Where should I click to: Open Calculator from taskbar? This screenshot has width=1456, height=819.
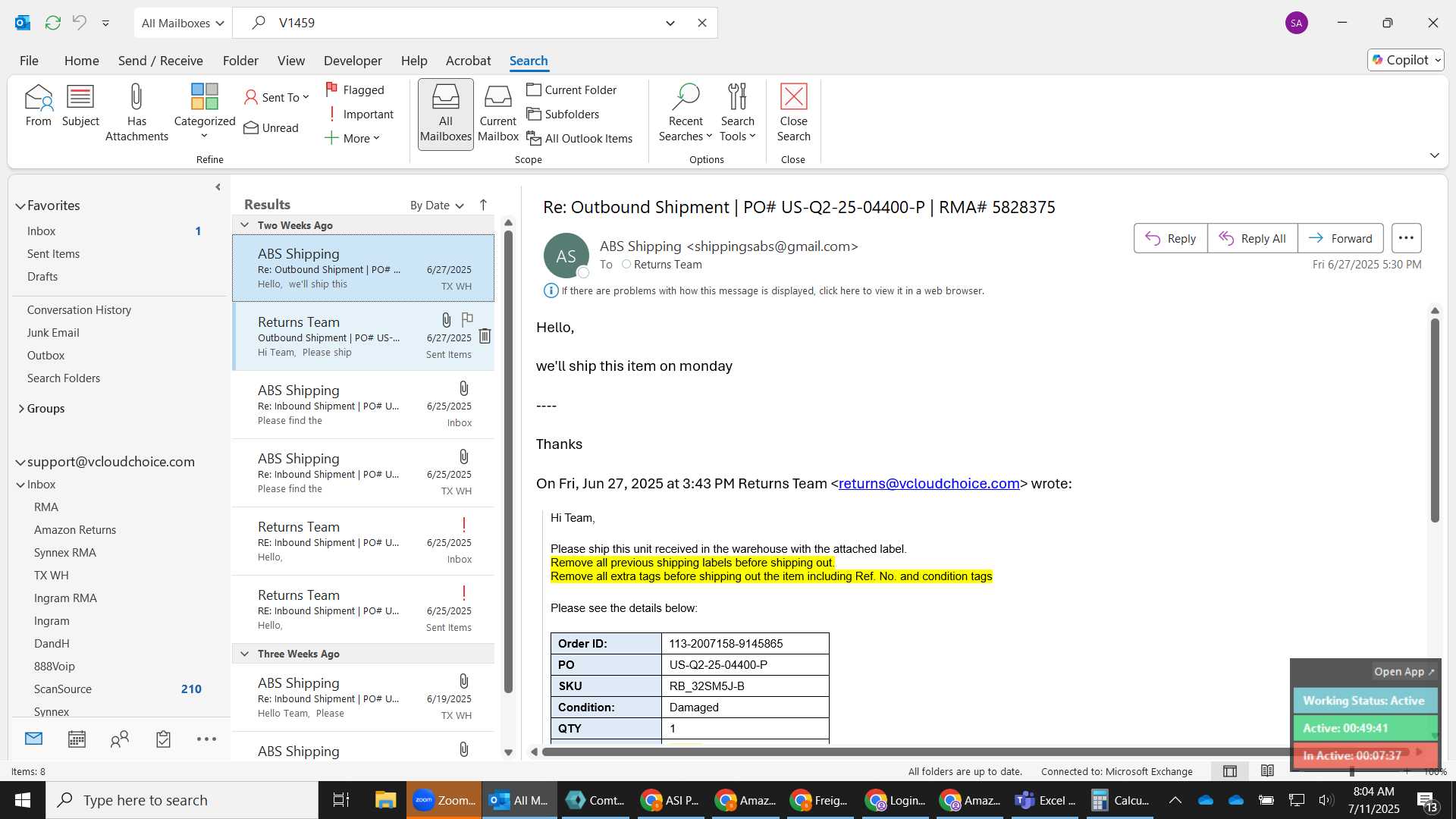tap(1121, 800)
